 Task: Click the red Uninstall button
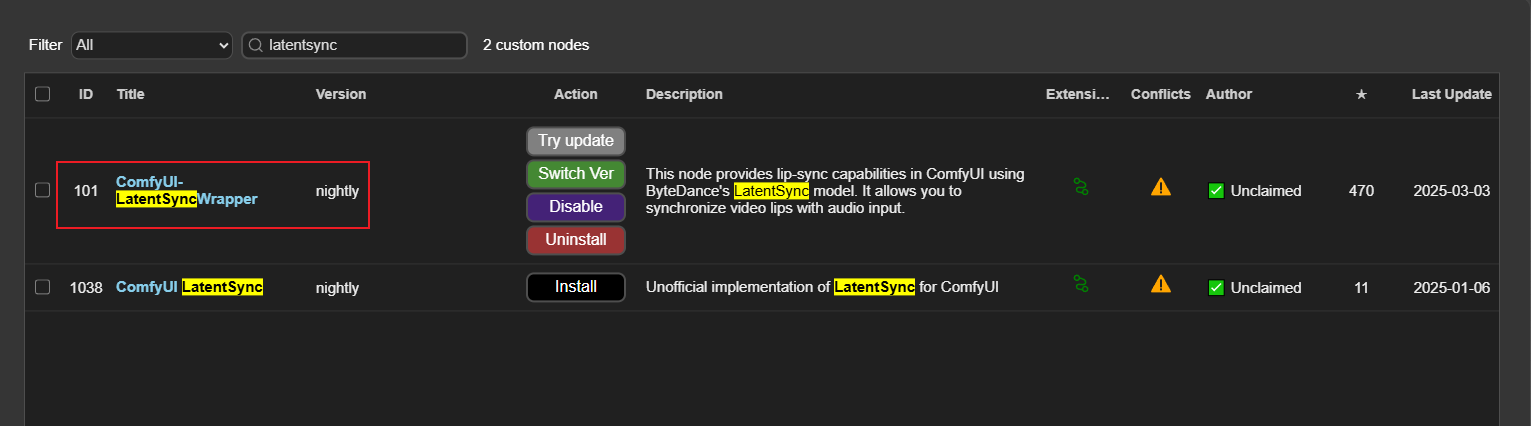576,240
